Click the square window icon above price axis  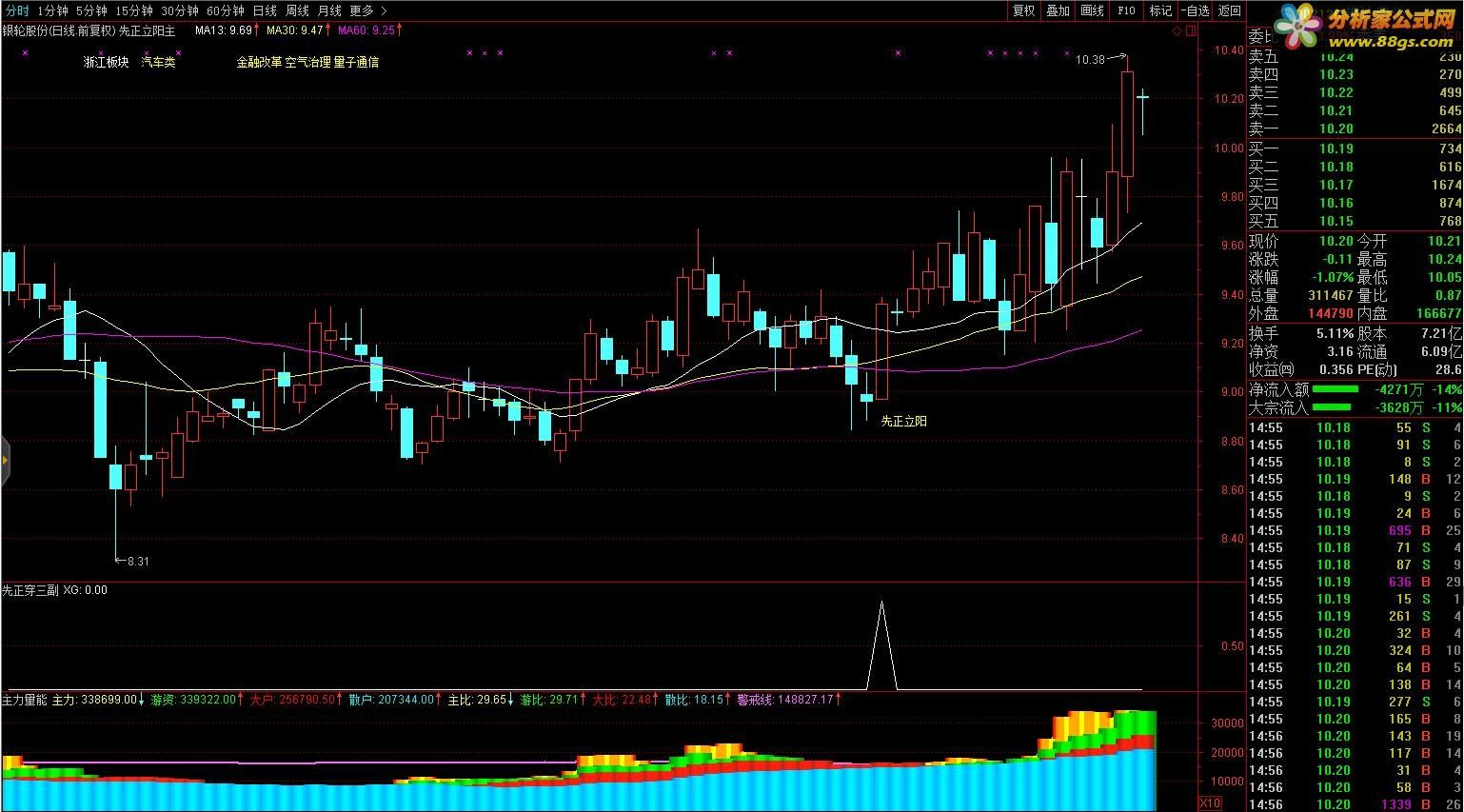(1189, 30)
